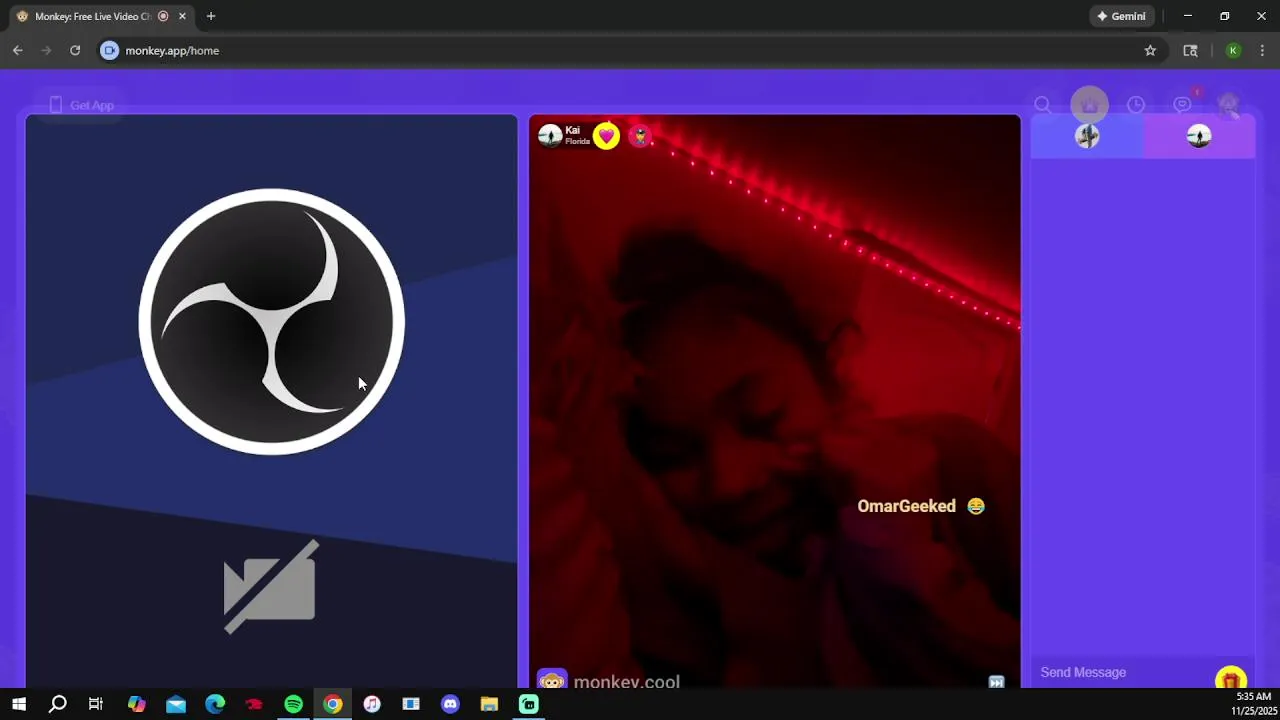Click the taskbar clock showing 5:35 AM
The height and width of the screenshot is (720, 1280).
(1254, 704)
